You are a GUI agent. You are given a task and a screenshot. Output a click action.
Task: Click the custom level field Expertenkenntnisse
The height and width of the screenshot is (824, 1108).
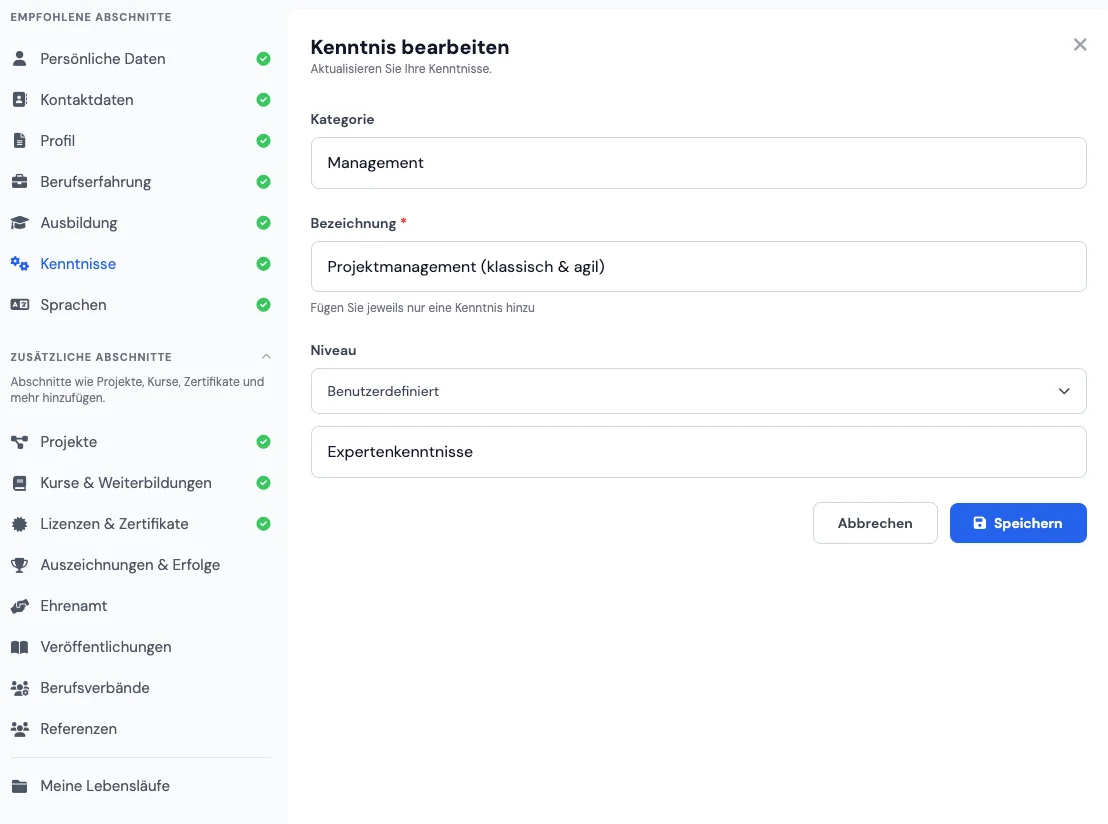[x=698, y=452]
